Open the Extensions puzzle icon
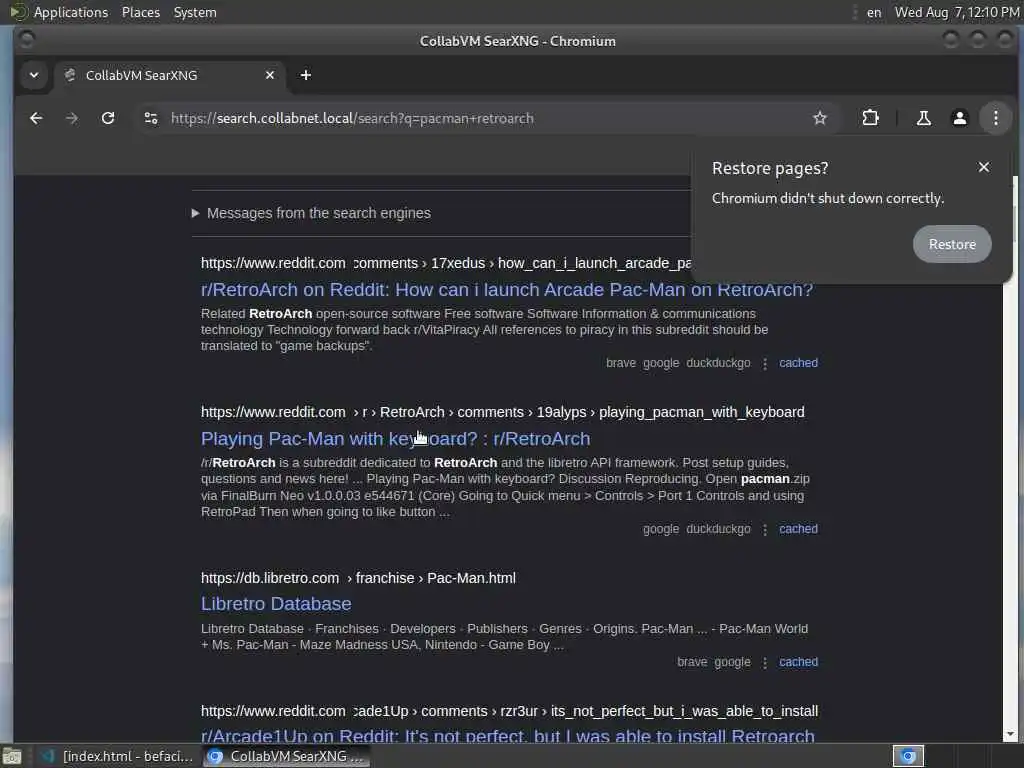The image size is (1024, 768). (x=870, y=118)
